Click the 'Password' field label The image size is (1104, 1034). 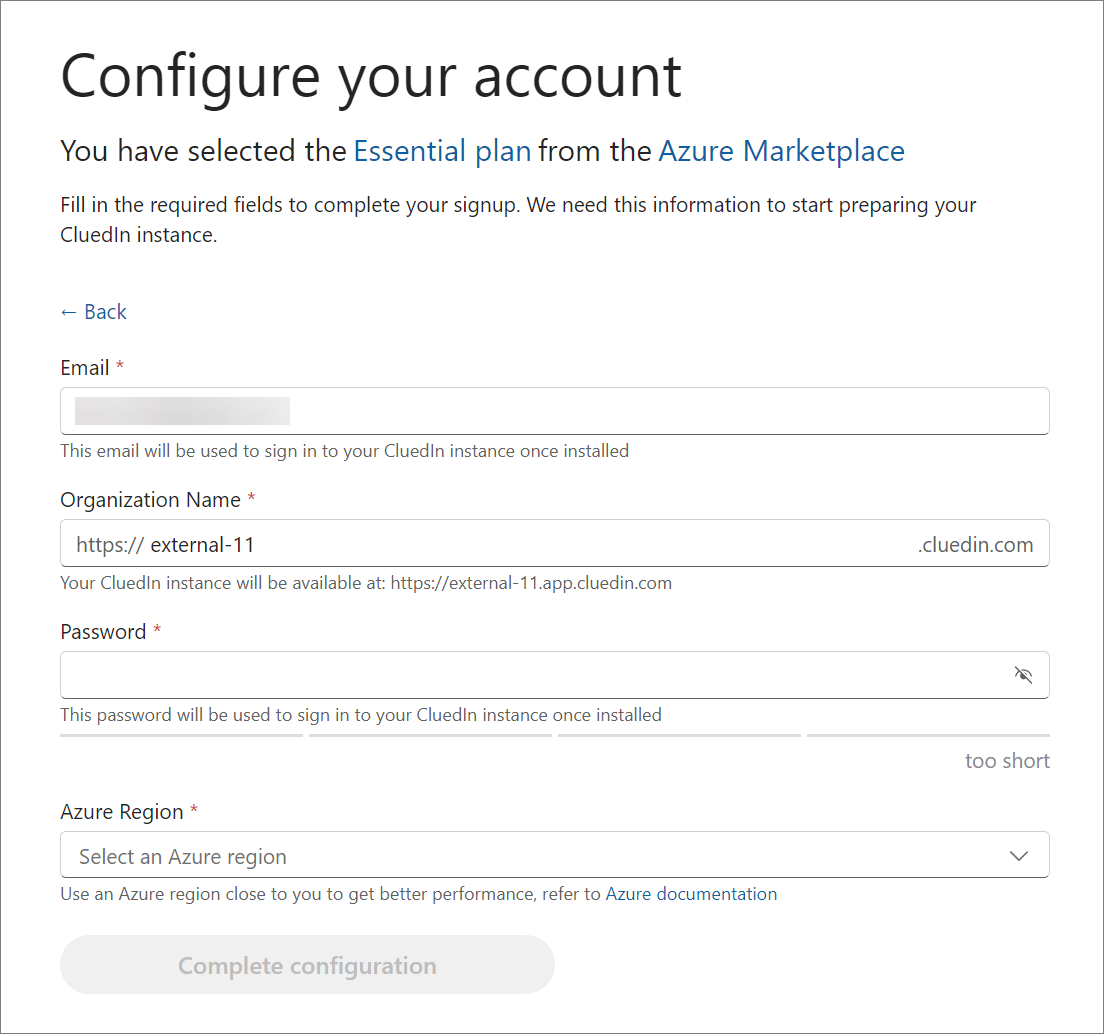pos(104,632)
